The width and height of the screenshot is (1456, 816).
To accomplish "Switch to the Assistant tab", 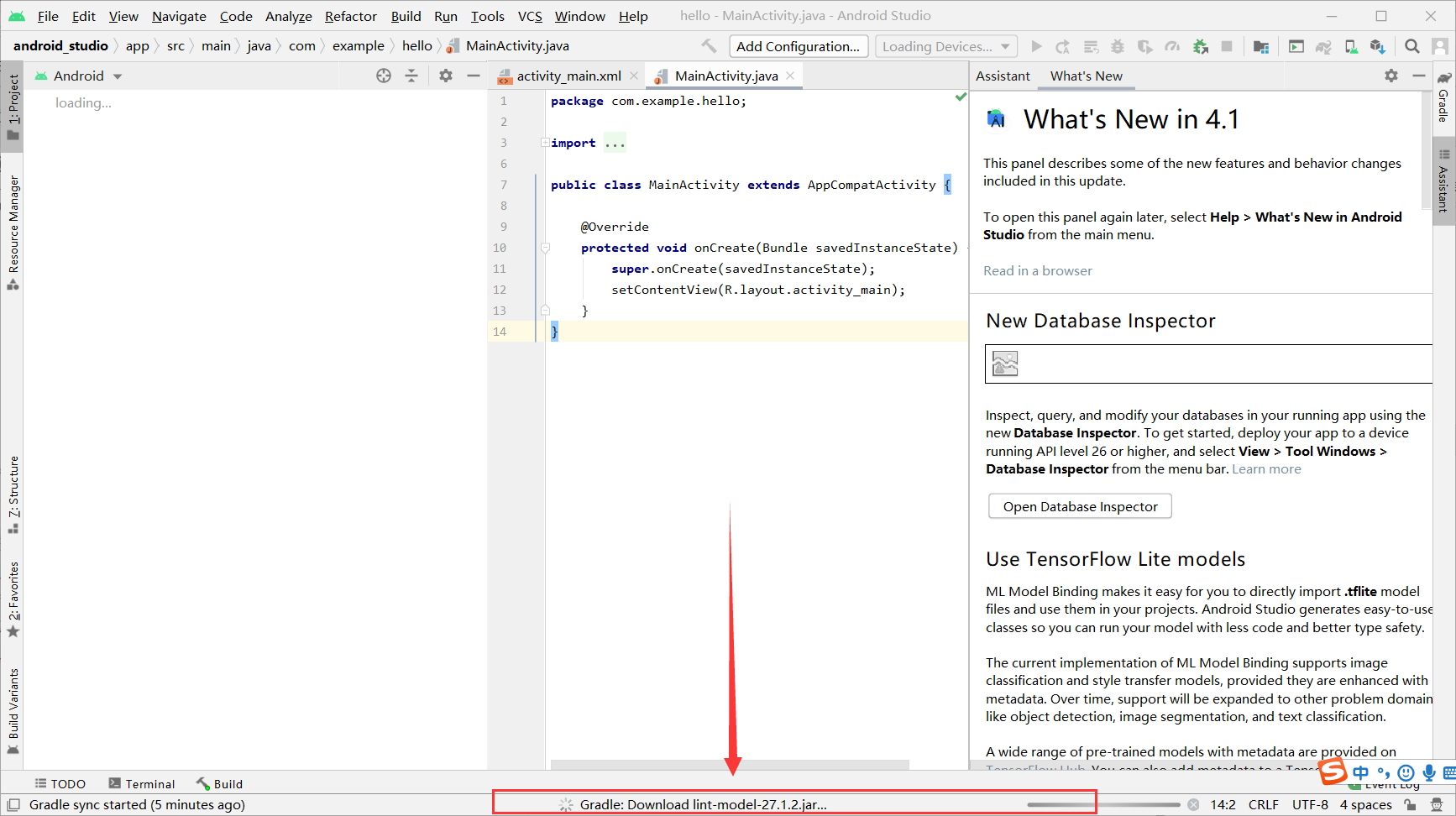I will 1003,76.
